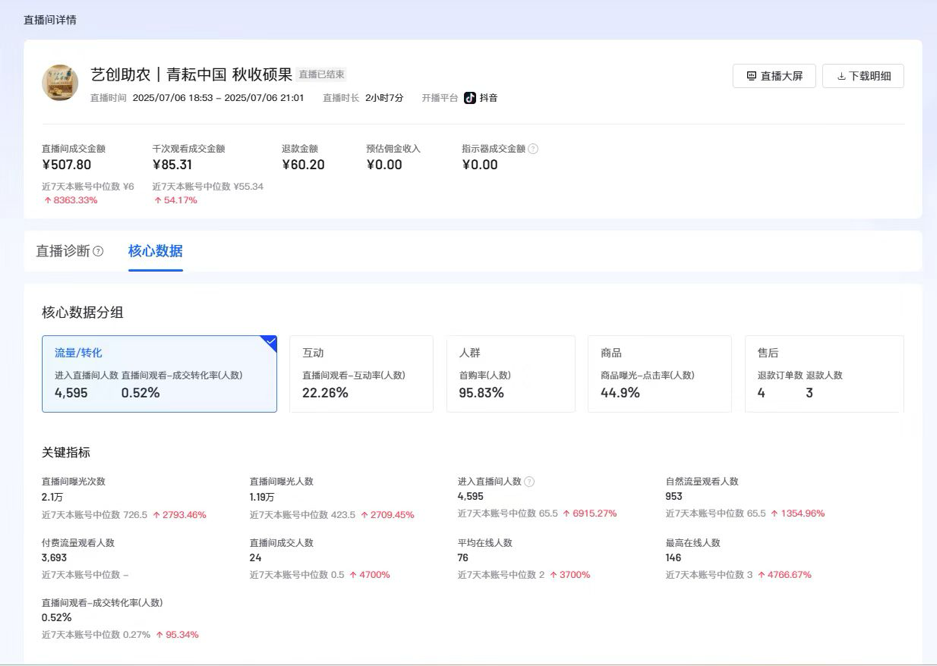The image size is (937, 666).
Task: Click the 付费流量观看人数 value 3,693
Action: (x=55, y=557)
